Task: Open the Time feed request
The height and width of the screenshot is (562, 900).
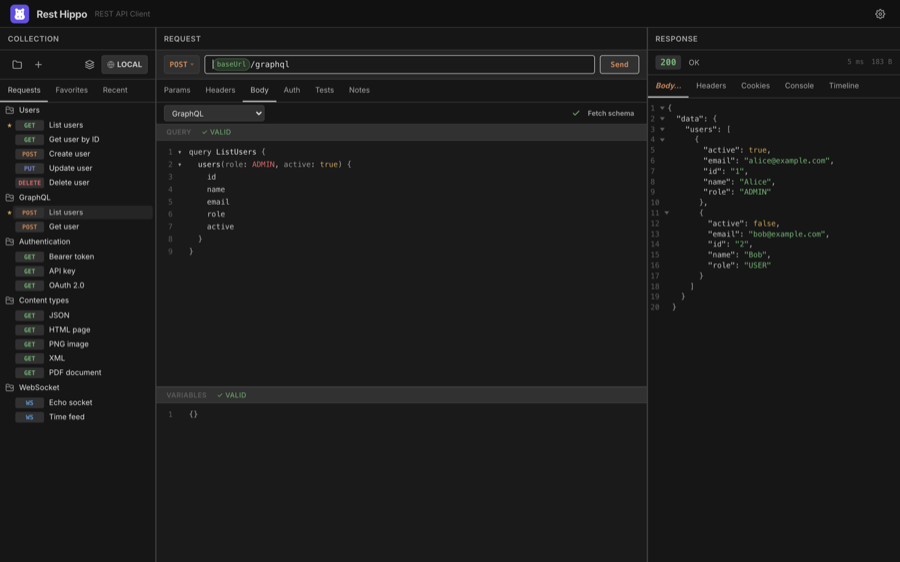Action: 67,417
